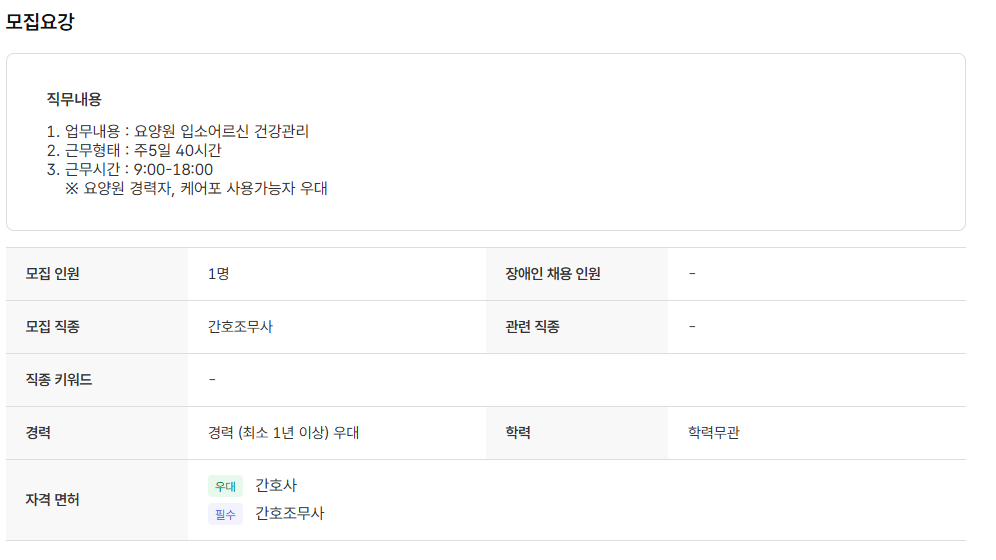Viewport: 996px width, 560px height.
Task: Select the 1명 recruitment count value
Action: [219, 274]
